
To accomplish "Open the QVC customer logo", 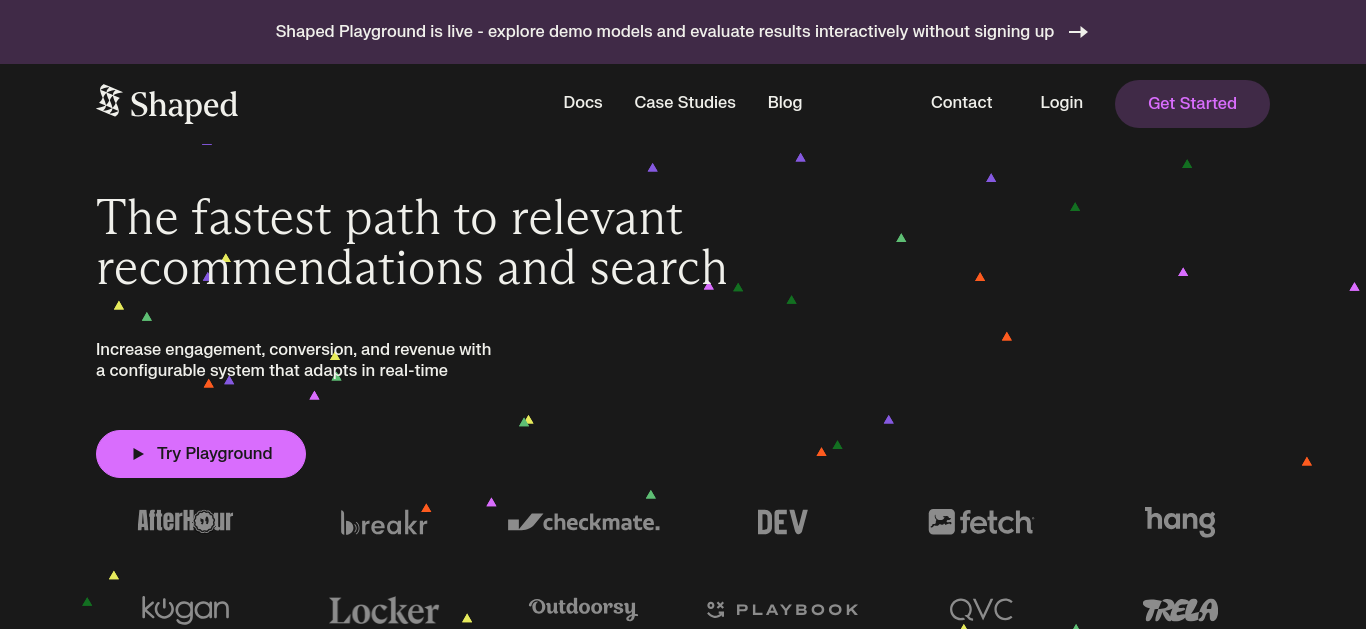I will pyautogui.click(x=981, y=609).
